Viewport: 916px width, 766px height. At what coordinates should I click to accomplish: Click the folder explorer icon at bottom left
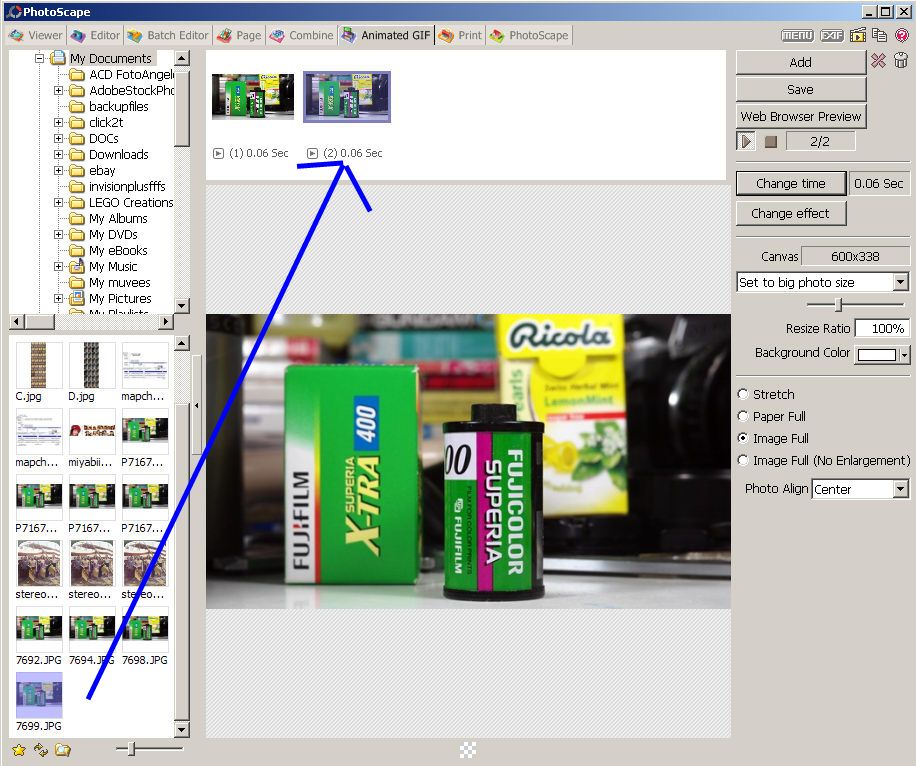[x=63, y=749]
